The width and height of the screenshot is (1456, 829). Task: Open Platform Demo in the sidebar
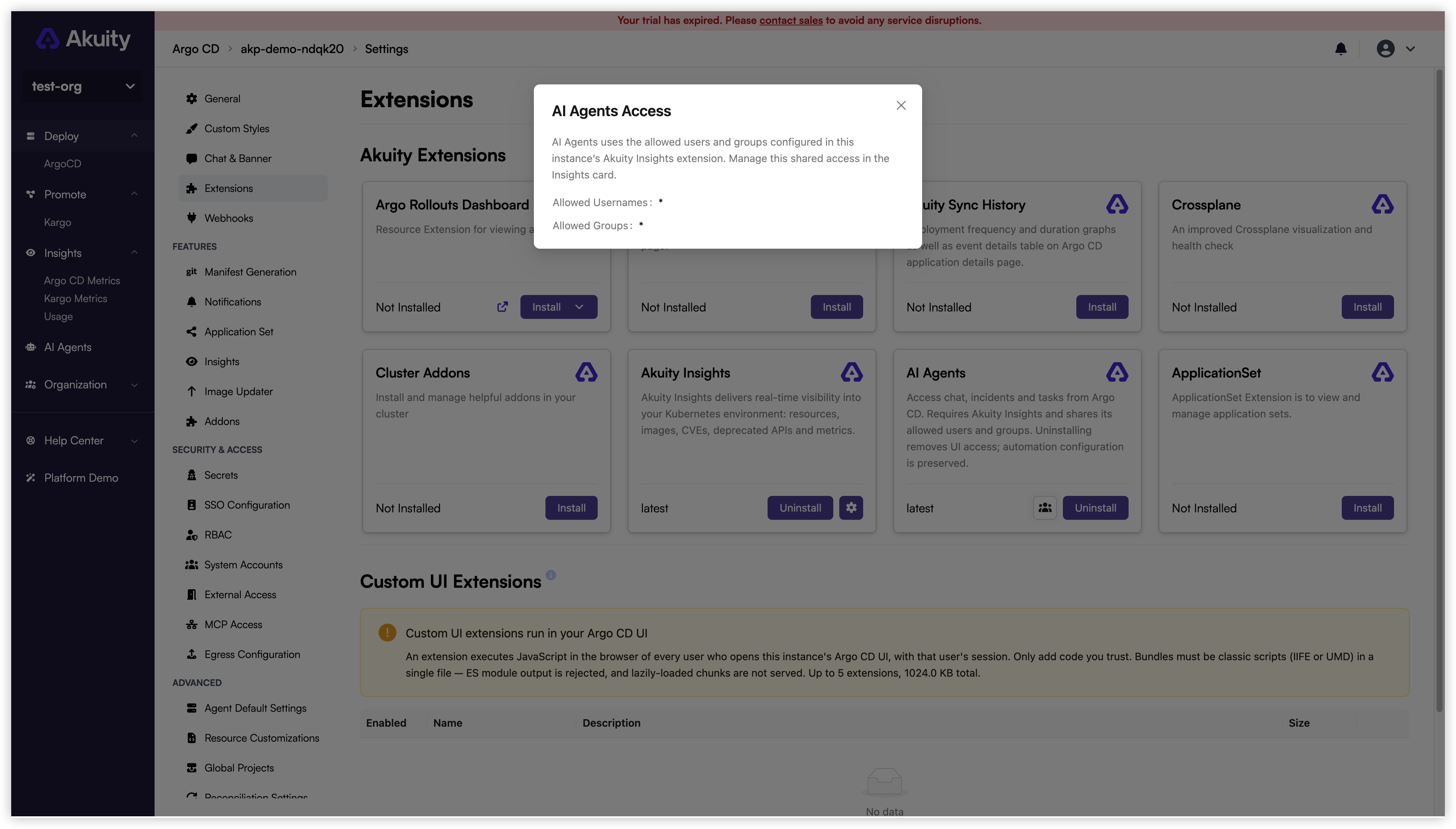click(x=81, y=478)
